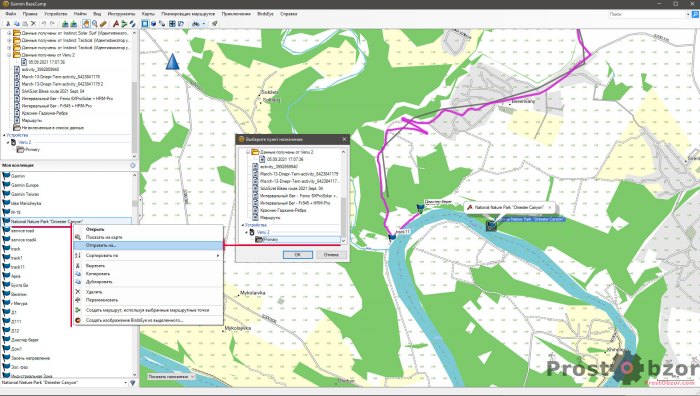Open the search field dropdown arrow
This screenshot has height=396, width=700.
(688, 14)
